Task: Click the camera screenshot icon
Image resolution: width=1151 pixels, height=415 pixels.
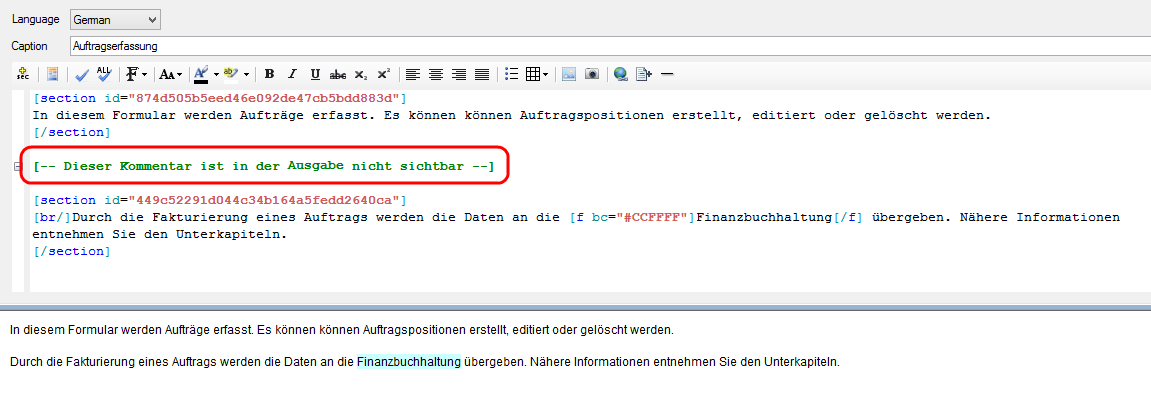Action: (x=592, y=74)
